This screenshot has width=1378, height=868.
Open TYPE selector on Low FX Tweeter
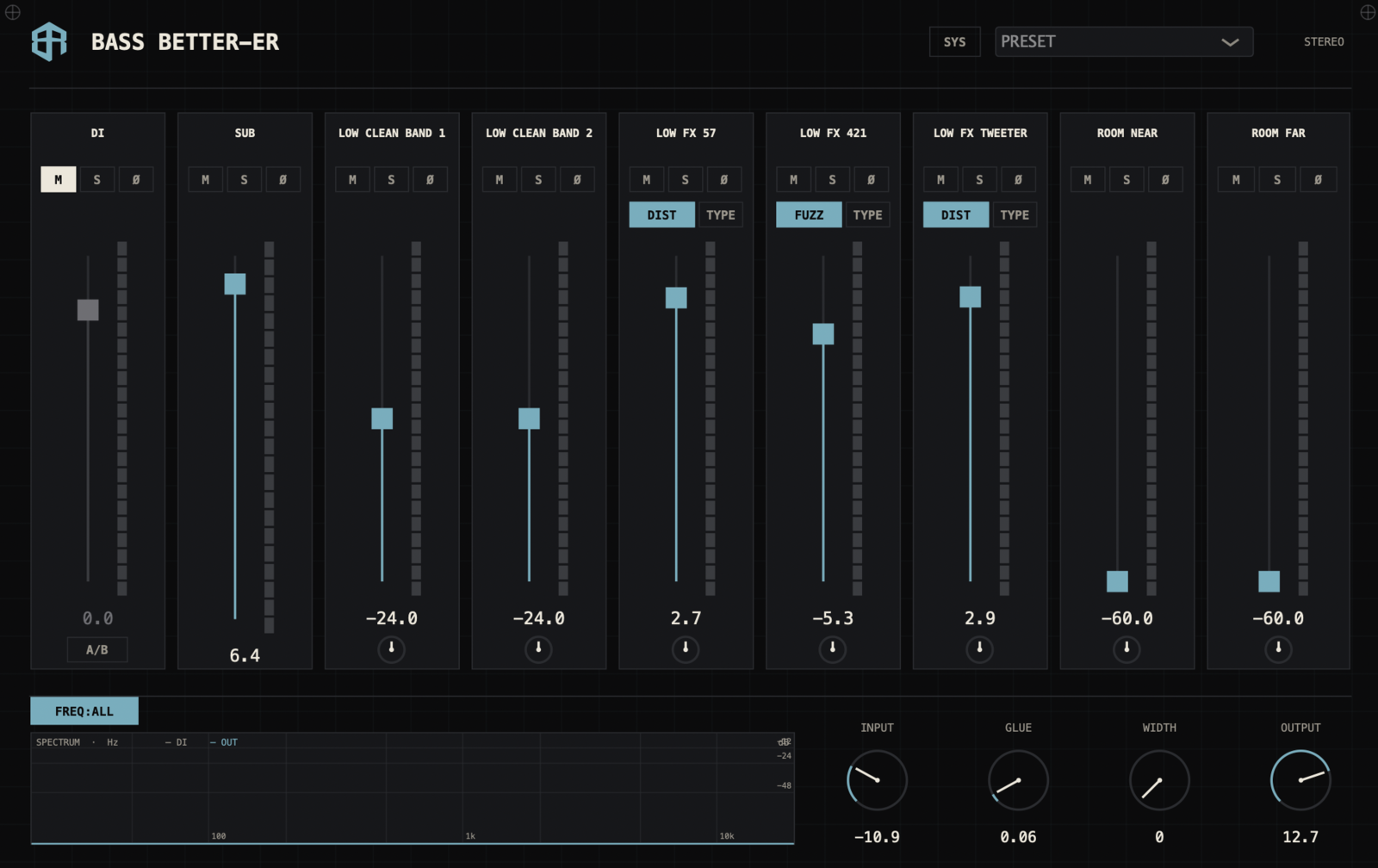(1015, 214)
